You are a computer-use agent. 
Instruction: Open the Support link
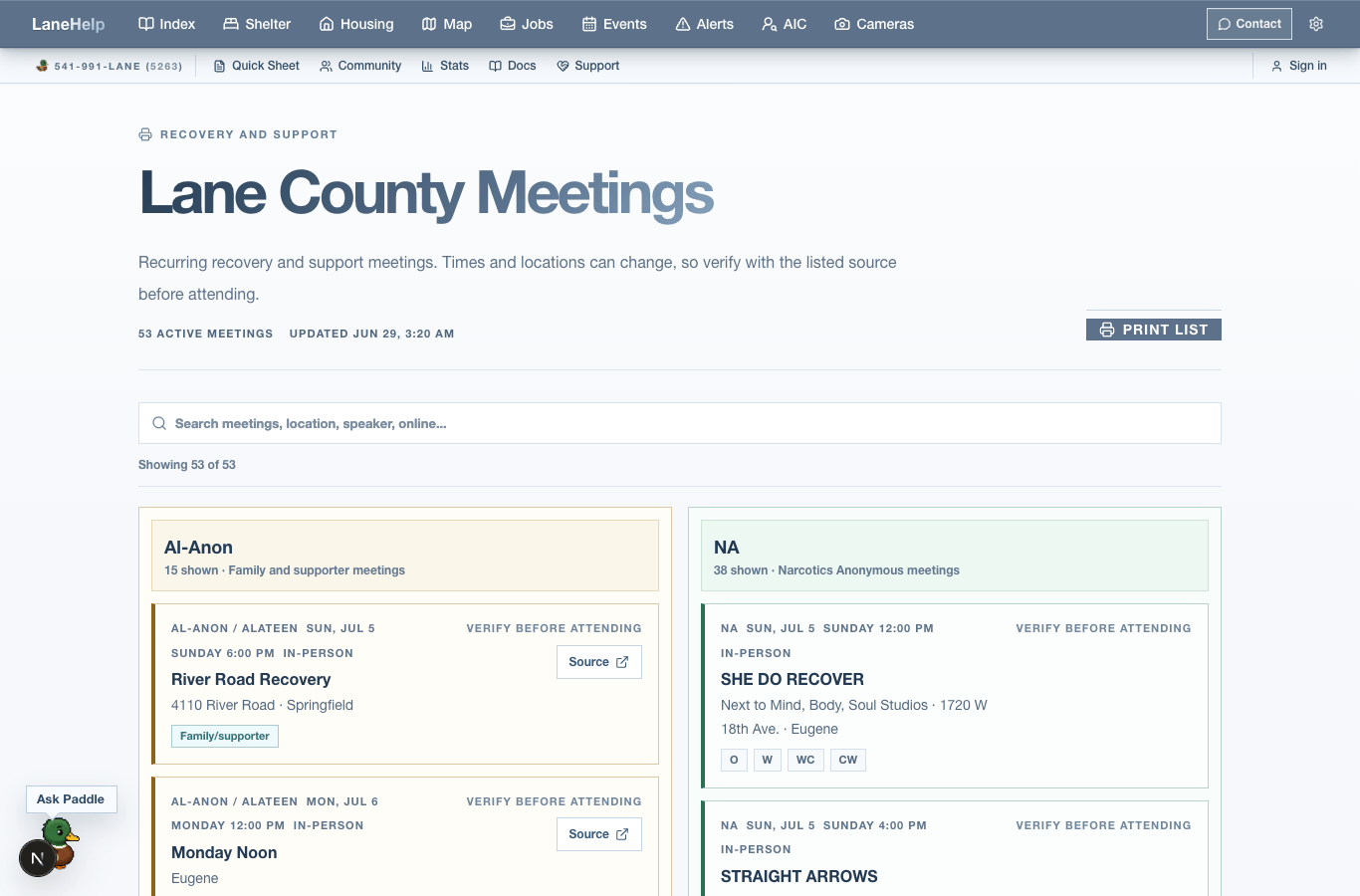(588, 66)
